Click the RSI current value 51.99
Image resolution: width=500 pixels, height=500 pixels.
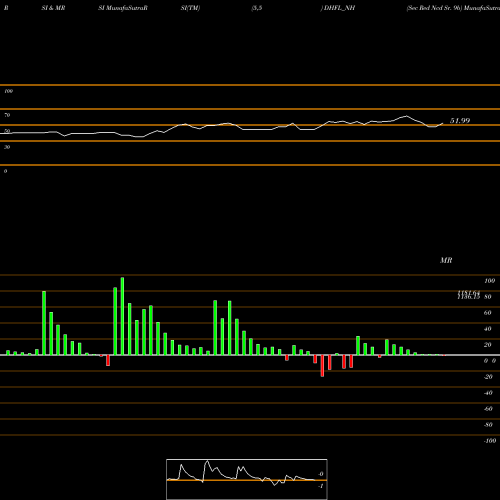click(x=460, y=121)
